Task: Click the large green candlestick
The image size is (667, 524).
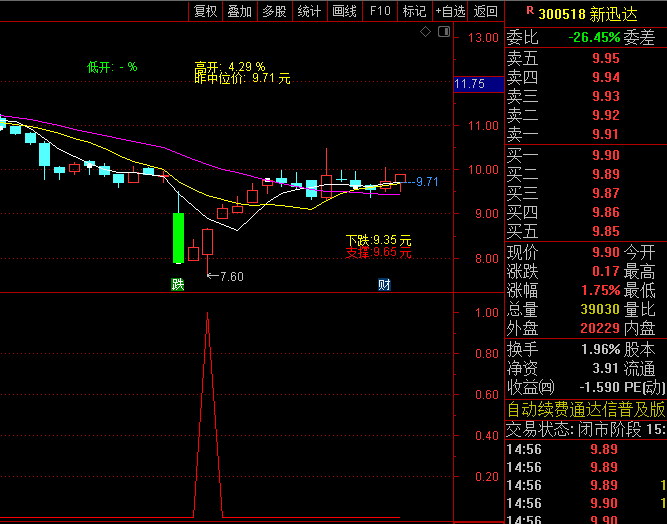Action: click(178, 238)
